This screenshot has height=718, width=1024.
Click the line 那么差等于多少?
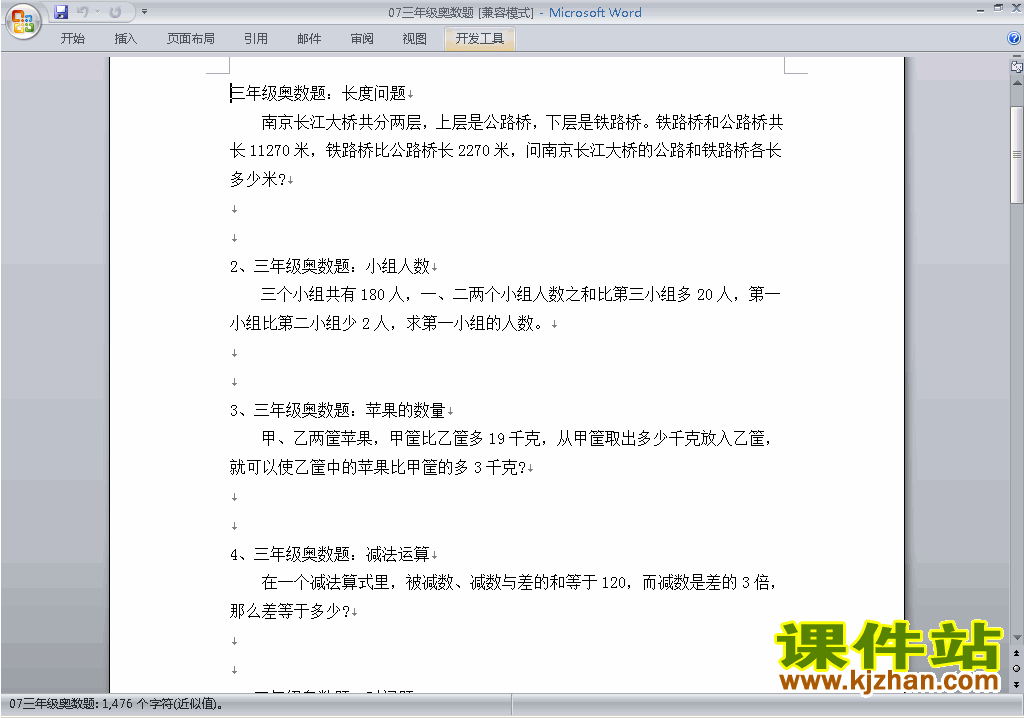coord(290,612)
